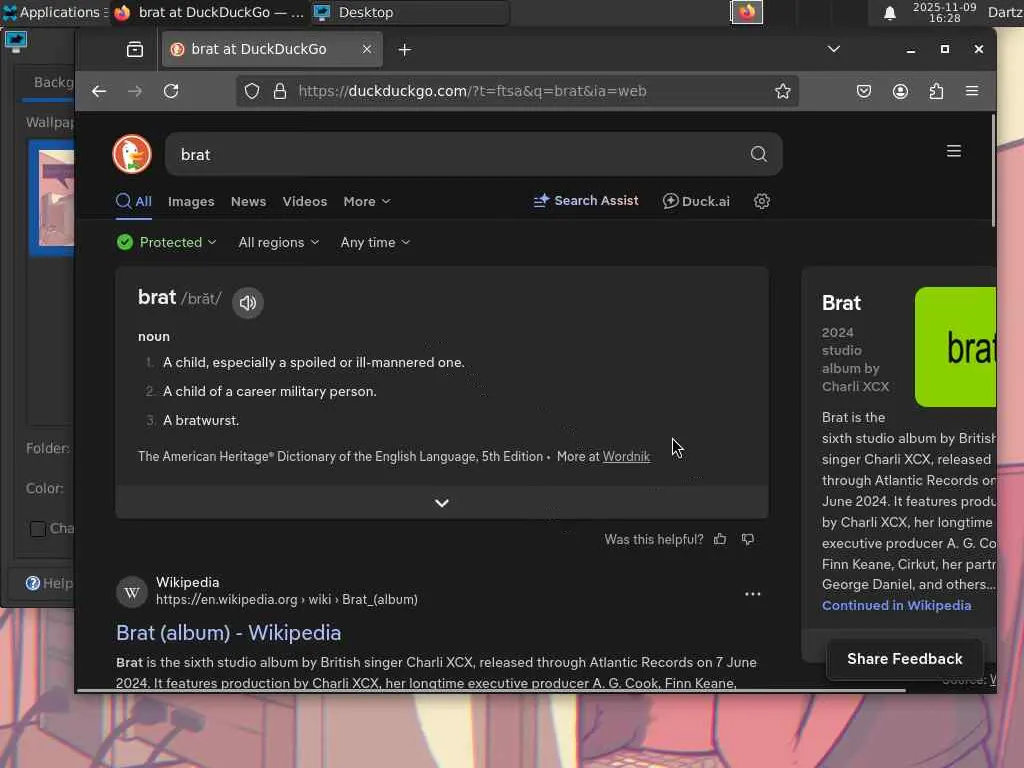This screenshot has width=1024, height=768.
Task: Close the brat at DuckDuckGo tab
Action: (x=367, y=49)
